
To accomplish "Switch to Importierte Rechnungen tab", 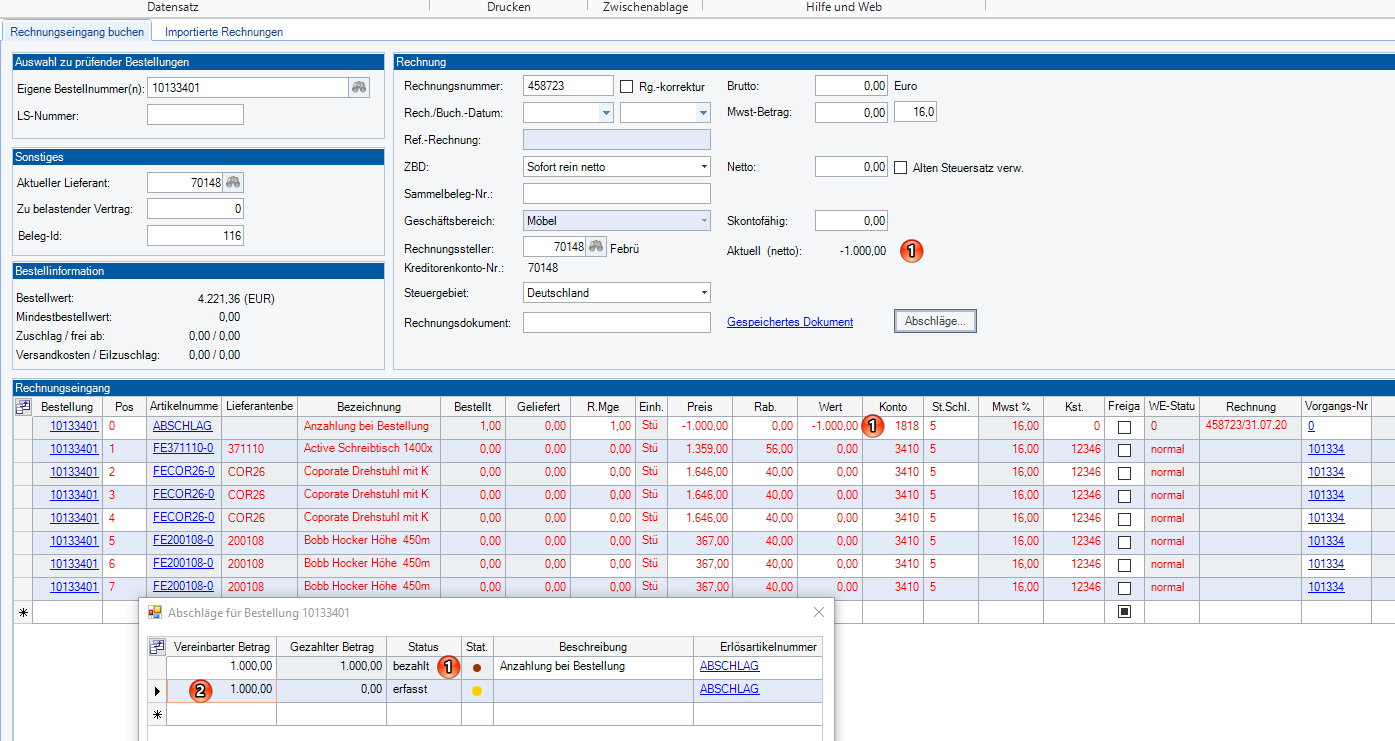I will tap(224, 32).
